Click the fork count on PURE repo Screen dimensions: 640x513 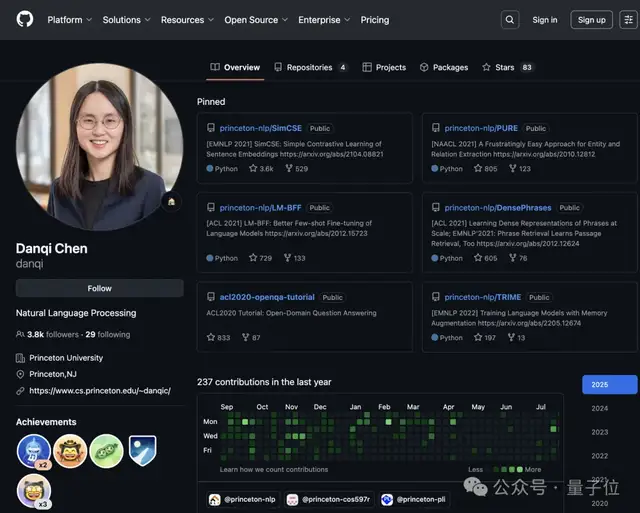(x=519, y=169)
